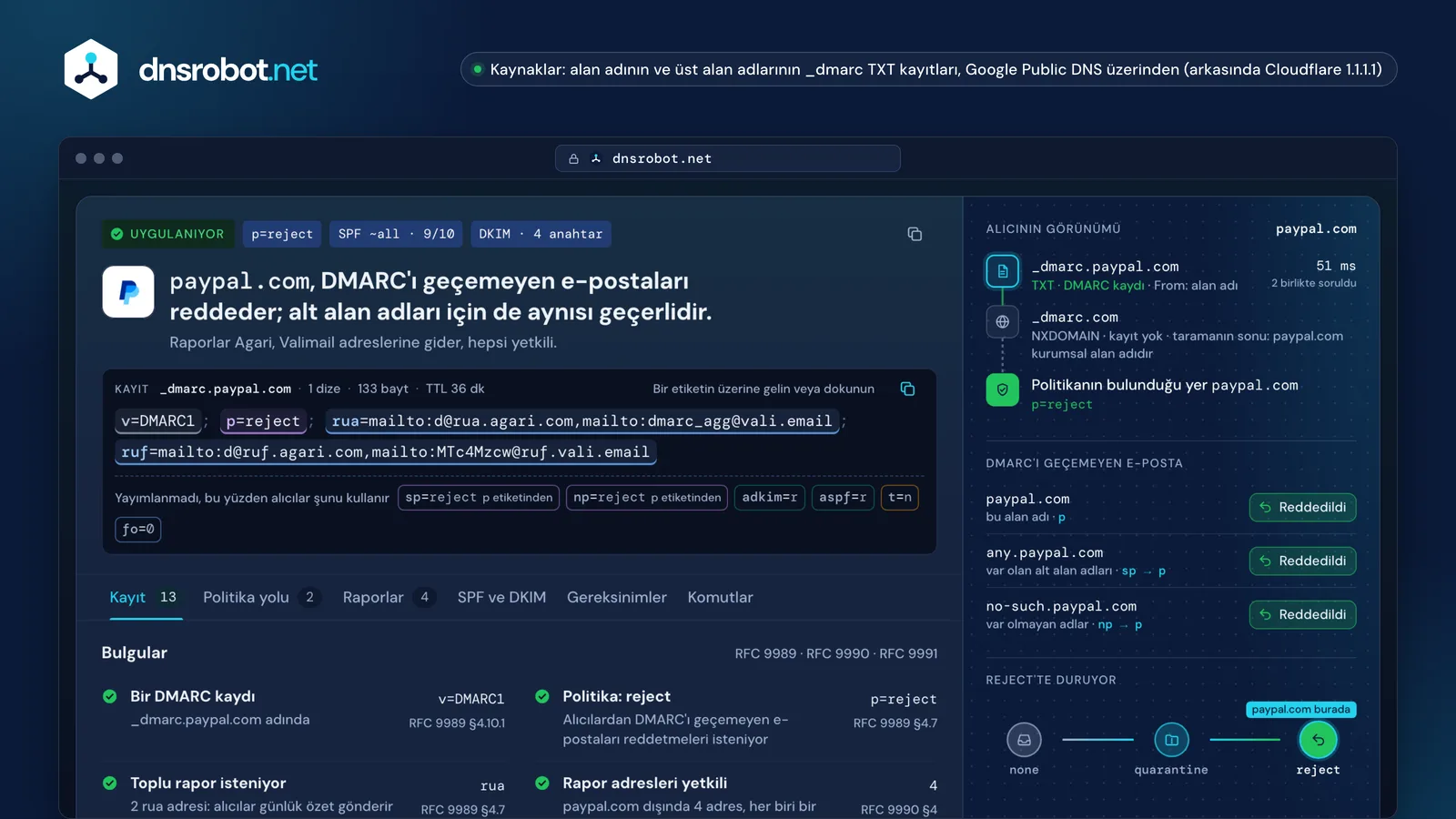Select the reject policy stage icon
The width and height of the screenshot is (1456, 819).
(1318, 740)
